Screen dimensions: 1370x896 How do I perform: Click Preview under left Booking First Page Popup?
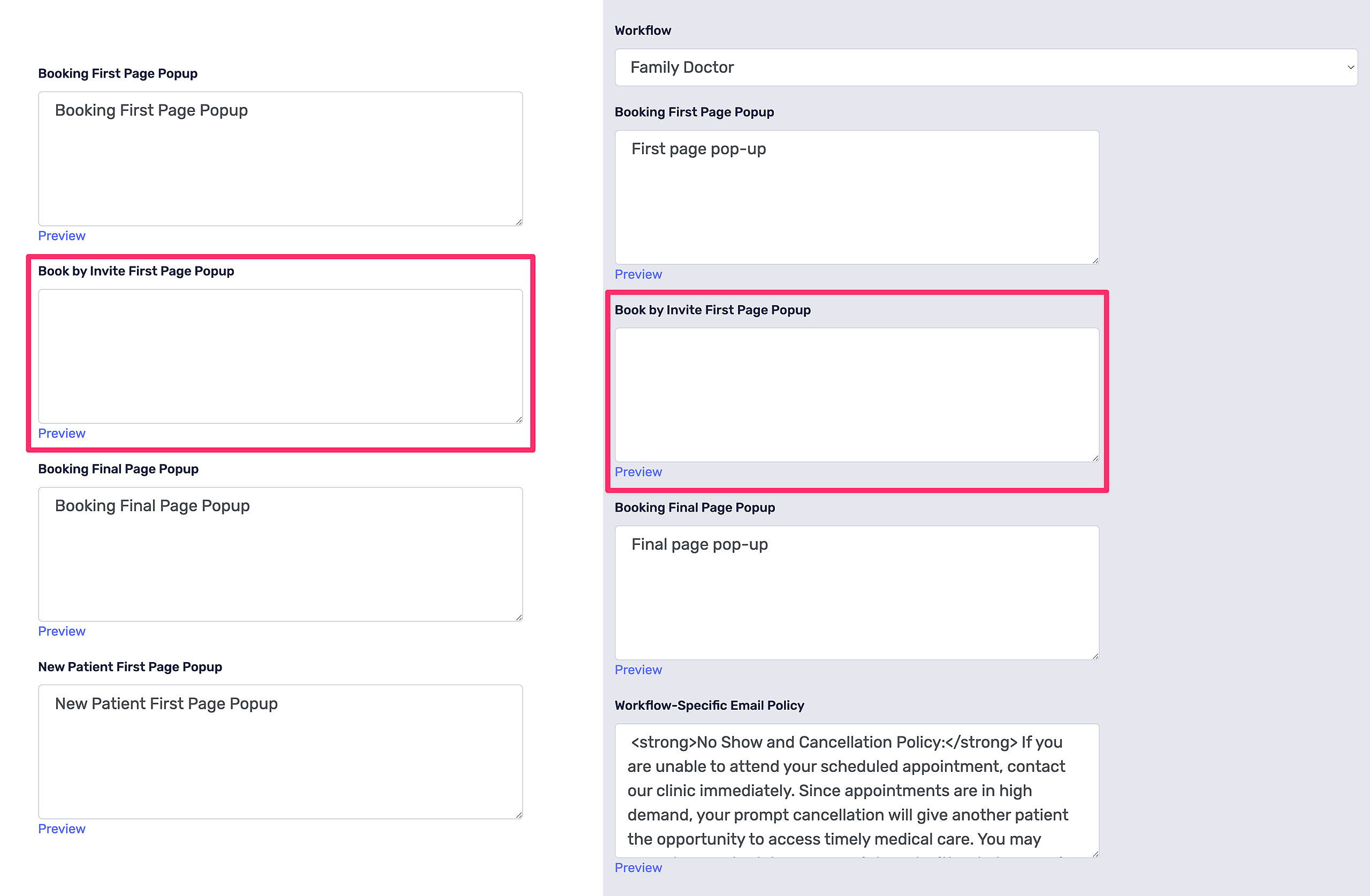pos(62,236)
